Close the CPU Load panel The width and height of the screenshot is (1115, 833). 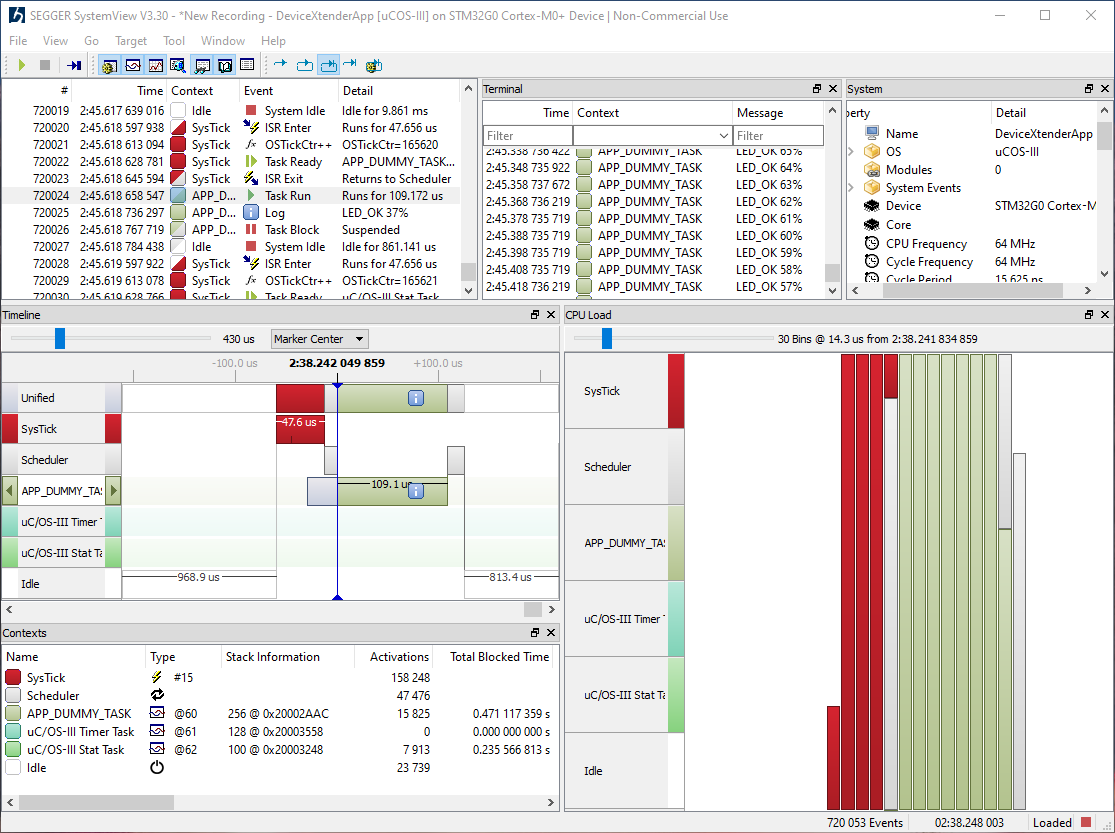pyautogui.click(x=1105, y=314)
